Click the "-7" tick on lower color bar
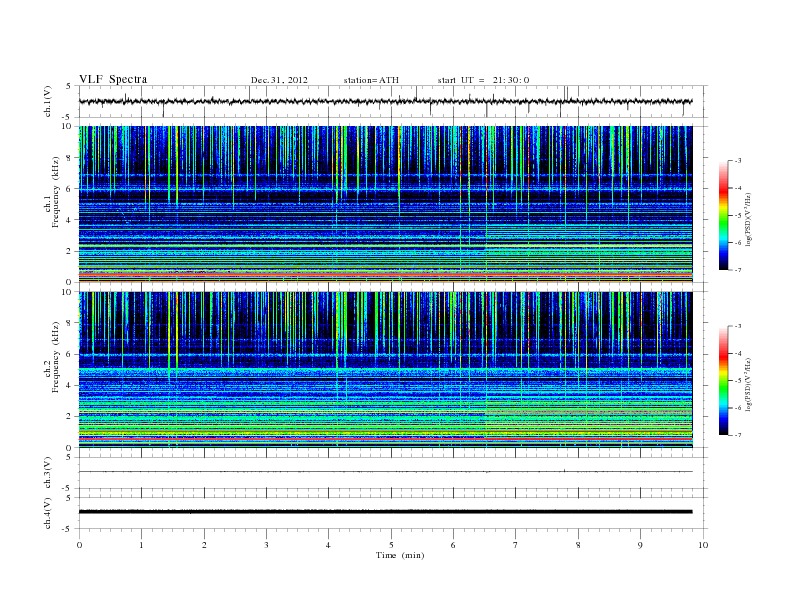This screenshot has height=612, width=792. pos(737,435)
